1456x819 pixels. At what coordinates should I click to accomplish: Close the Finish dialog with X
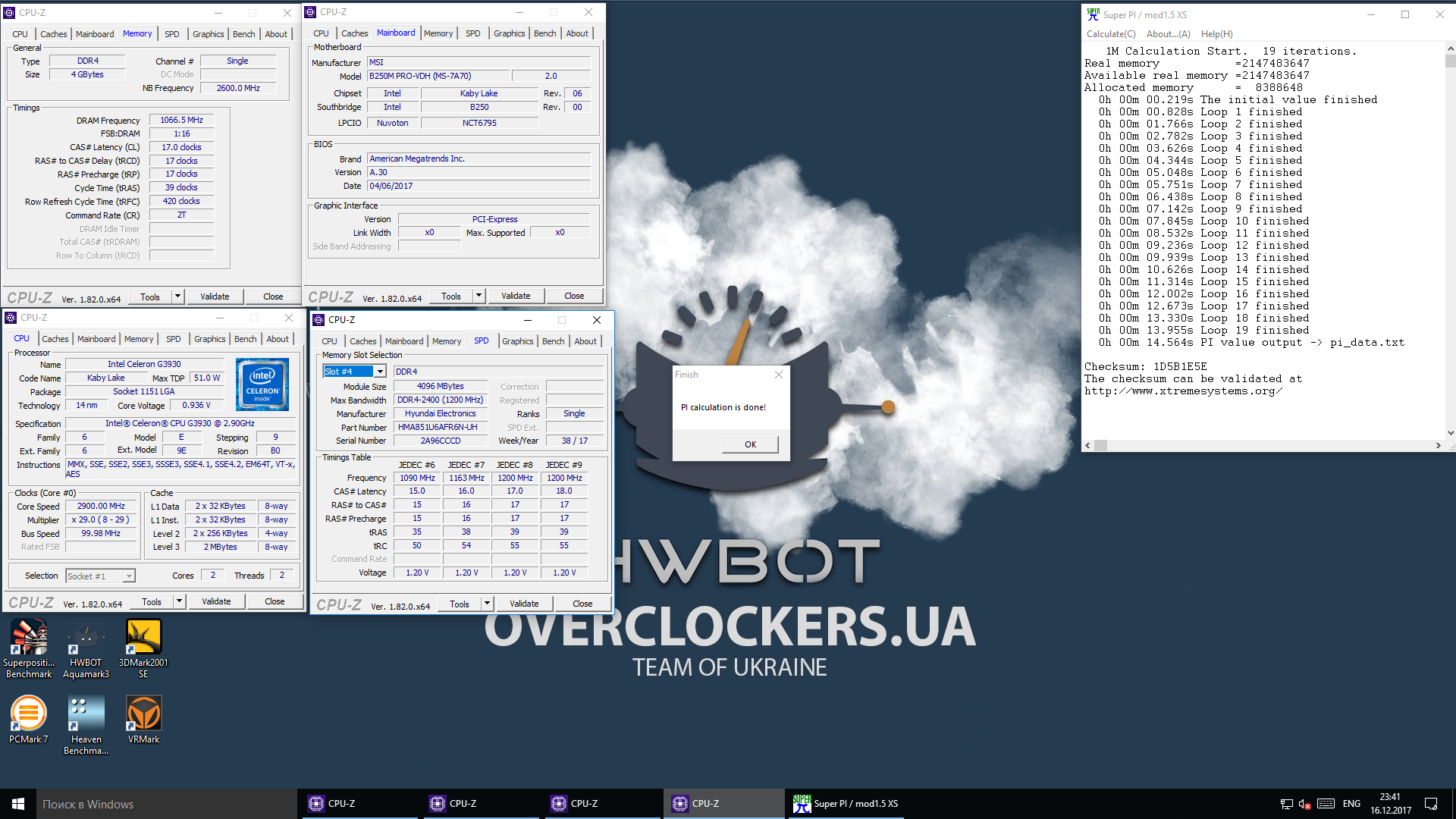pyautogui.click(x=778, y=375)
